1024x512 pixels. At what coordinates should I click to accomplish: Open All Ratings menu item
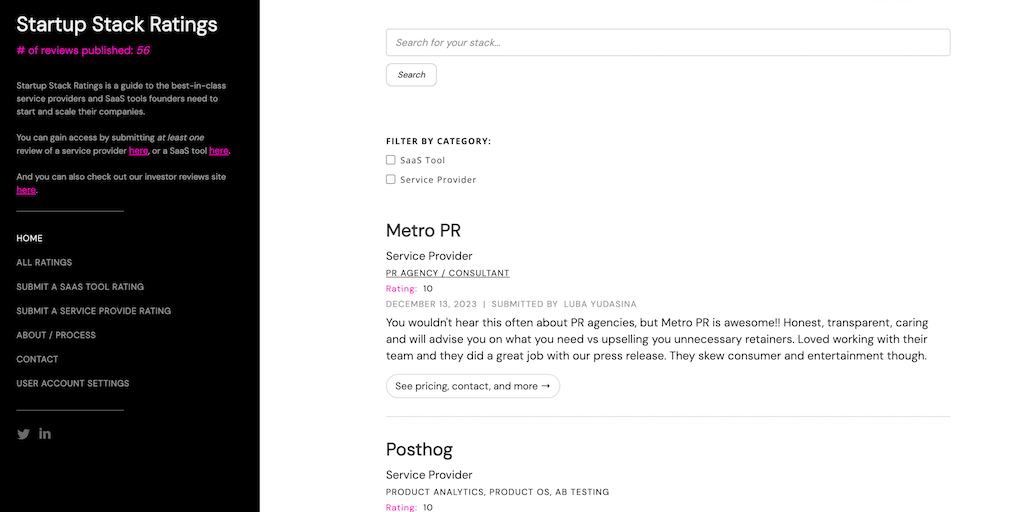click(x=44, y=262)
